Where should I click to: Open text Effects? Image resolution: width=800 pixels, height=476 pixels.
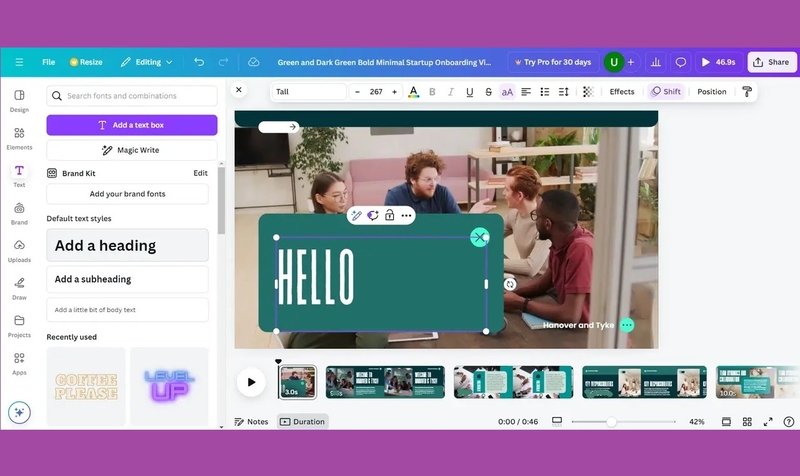pyautogui.click(x=622, y=92)
